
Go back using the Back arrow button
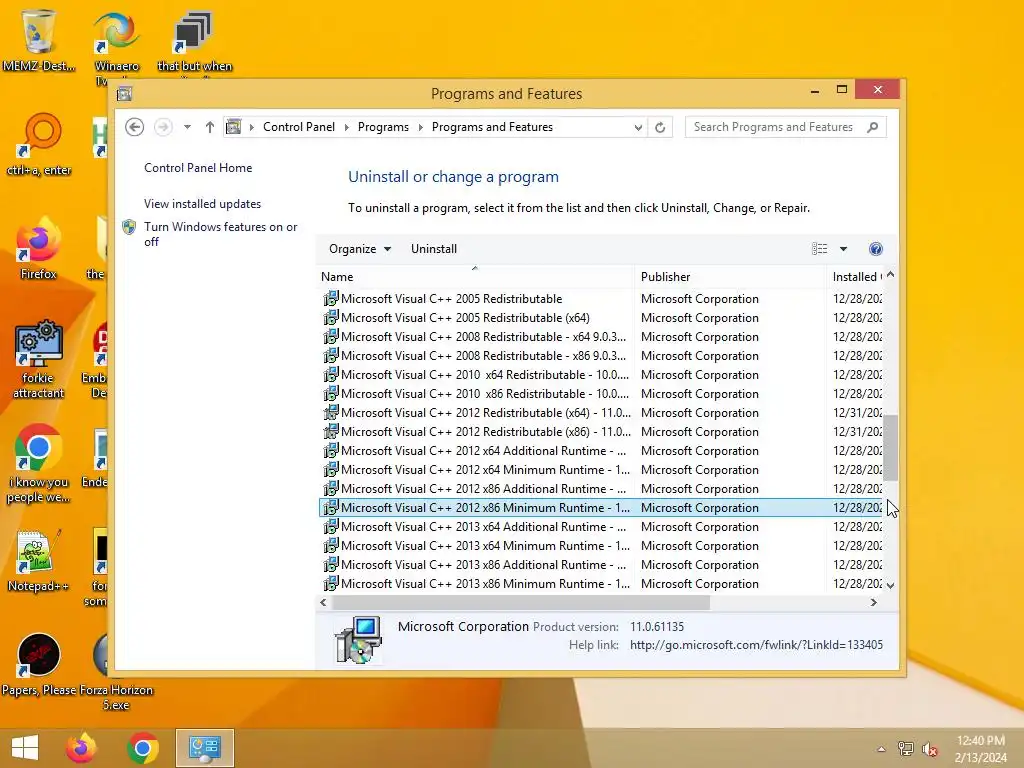pos(135,127)
